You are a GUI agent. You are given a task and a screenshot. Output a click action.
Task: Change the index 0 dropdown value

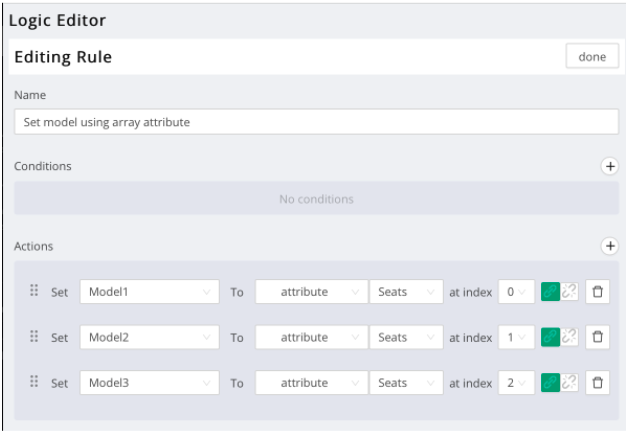pyautogui.click(x=516, y=292)
